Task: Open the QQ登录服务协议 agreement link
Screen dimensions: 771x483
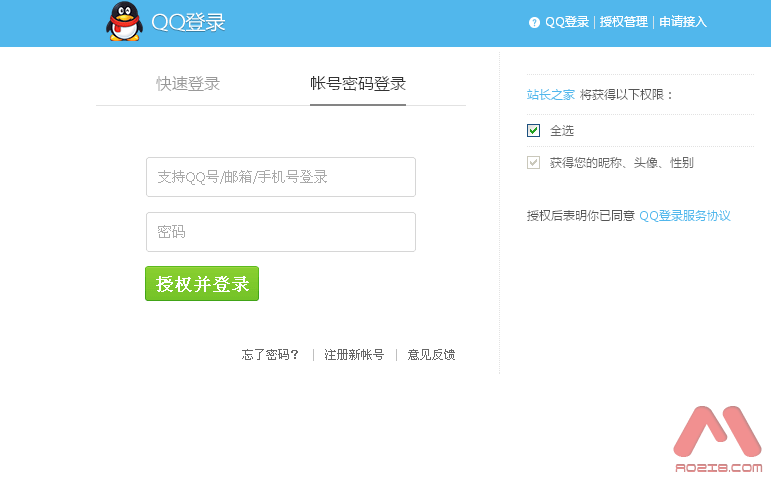Action: [685, 216]
